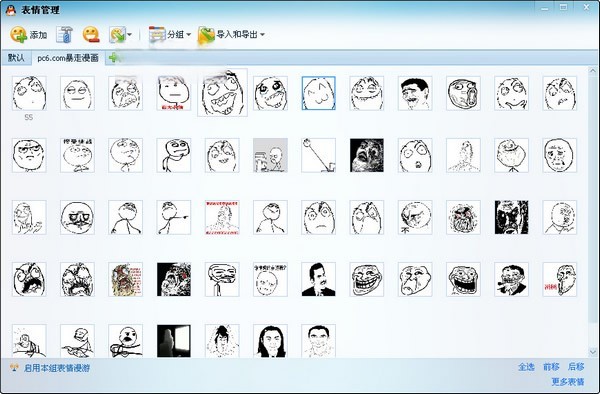Click the 前移 link
The image size is (600, 394).
pyautogui.click(x=551, y=367)
